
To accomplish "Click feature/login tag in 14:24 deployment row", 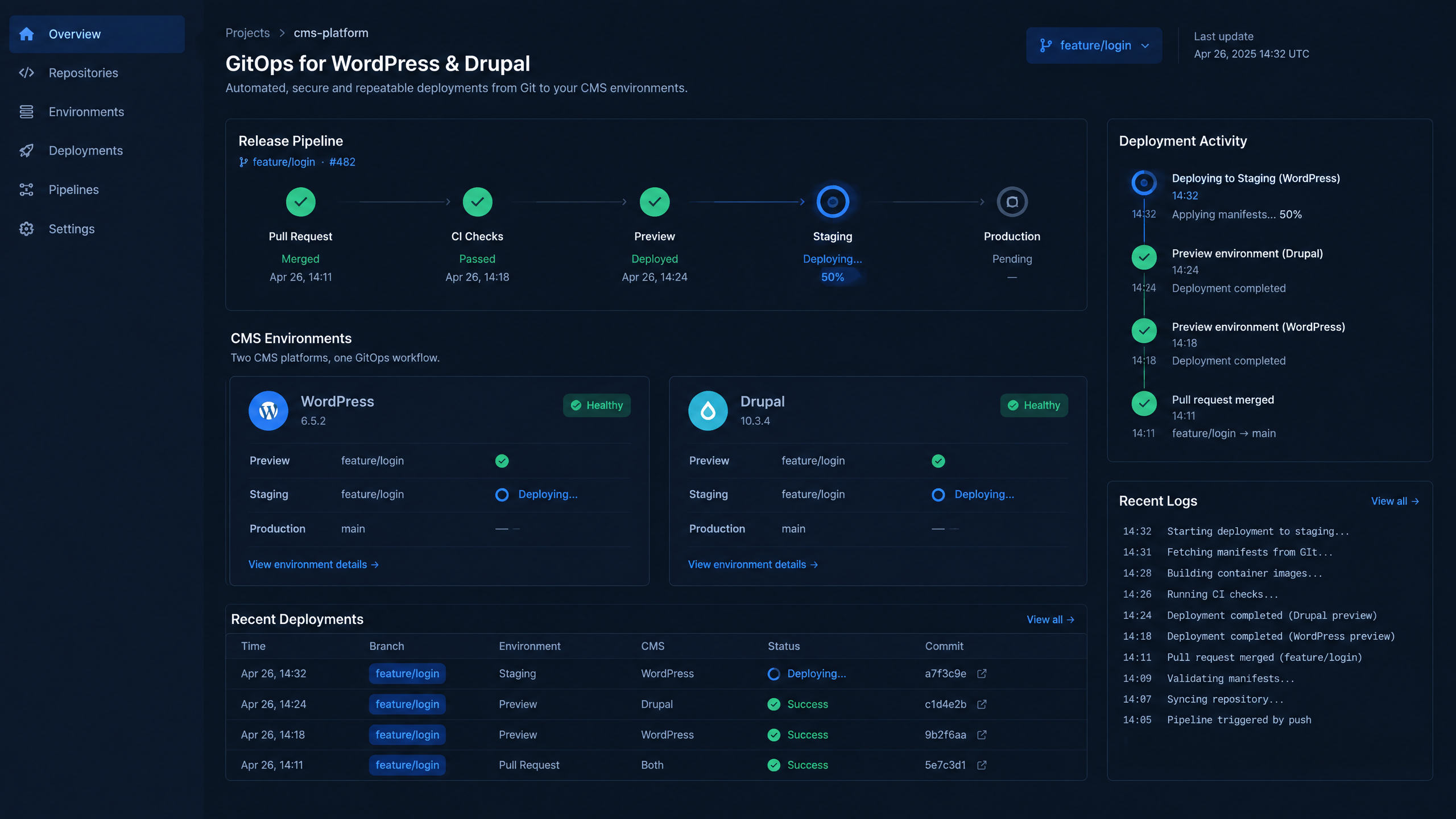I will [x=407, y=704].
